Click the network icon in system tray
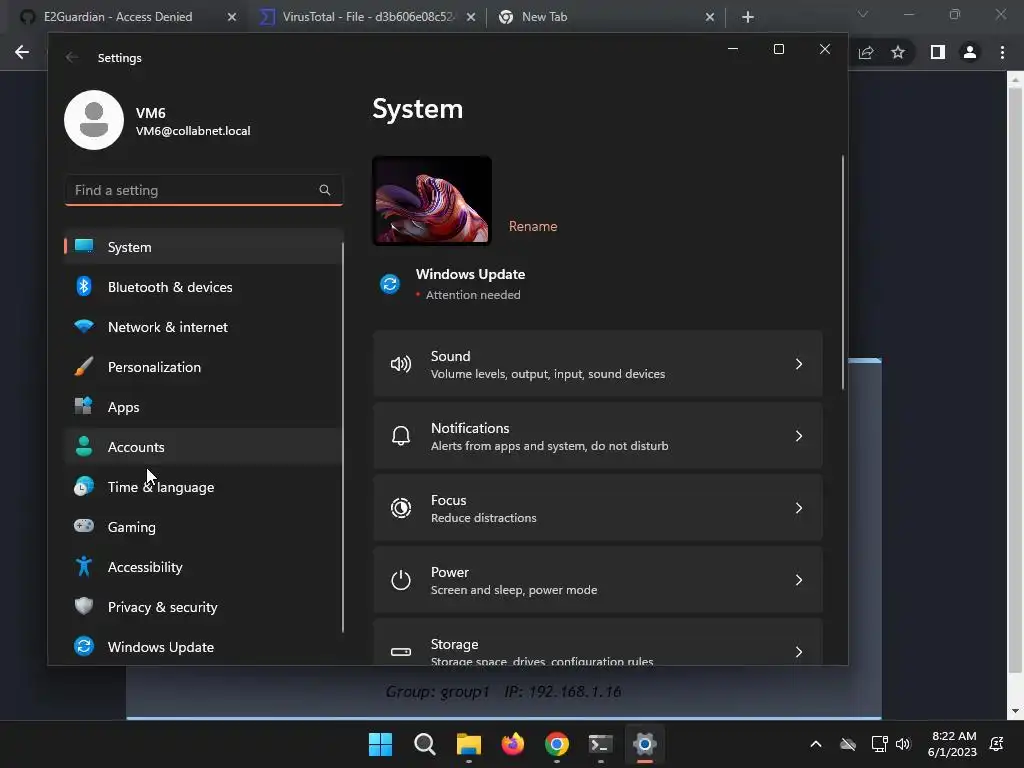Screen dimensions: 1024x768 (879, 744)
